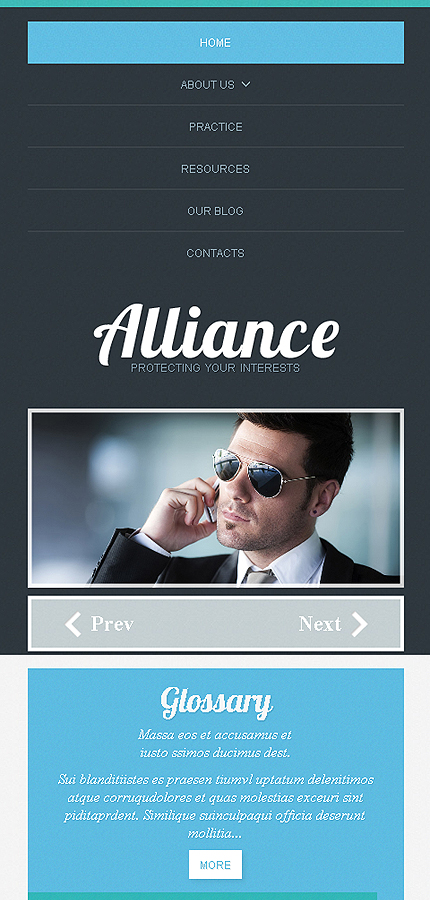The width and height of the screenshot is (430, 900).
Task: Expand the About Us dropdown chevron
Action: tap(246, 84)
